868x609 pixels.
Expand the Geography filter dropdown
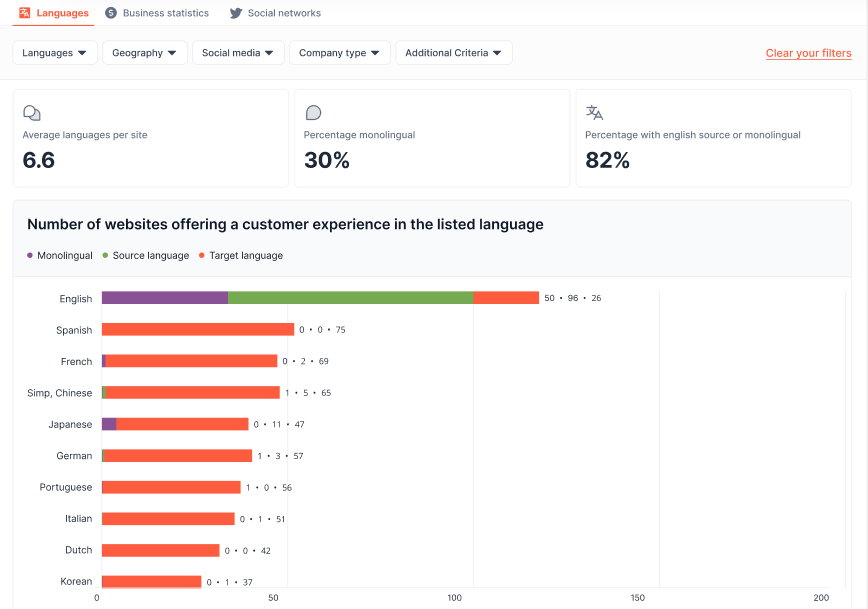coord(144,53)
